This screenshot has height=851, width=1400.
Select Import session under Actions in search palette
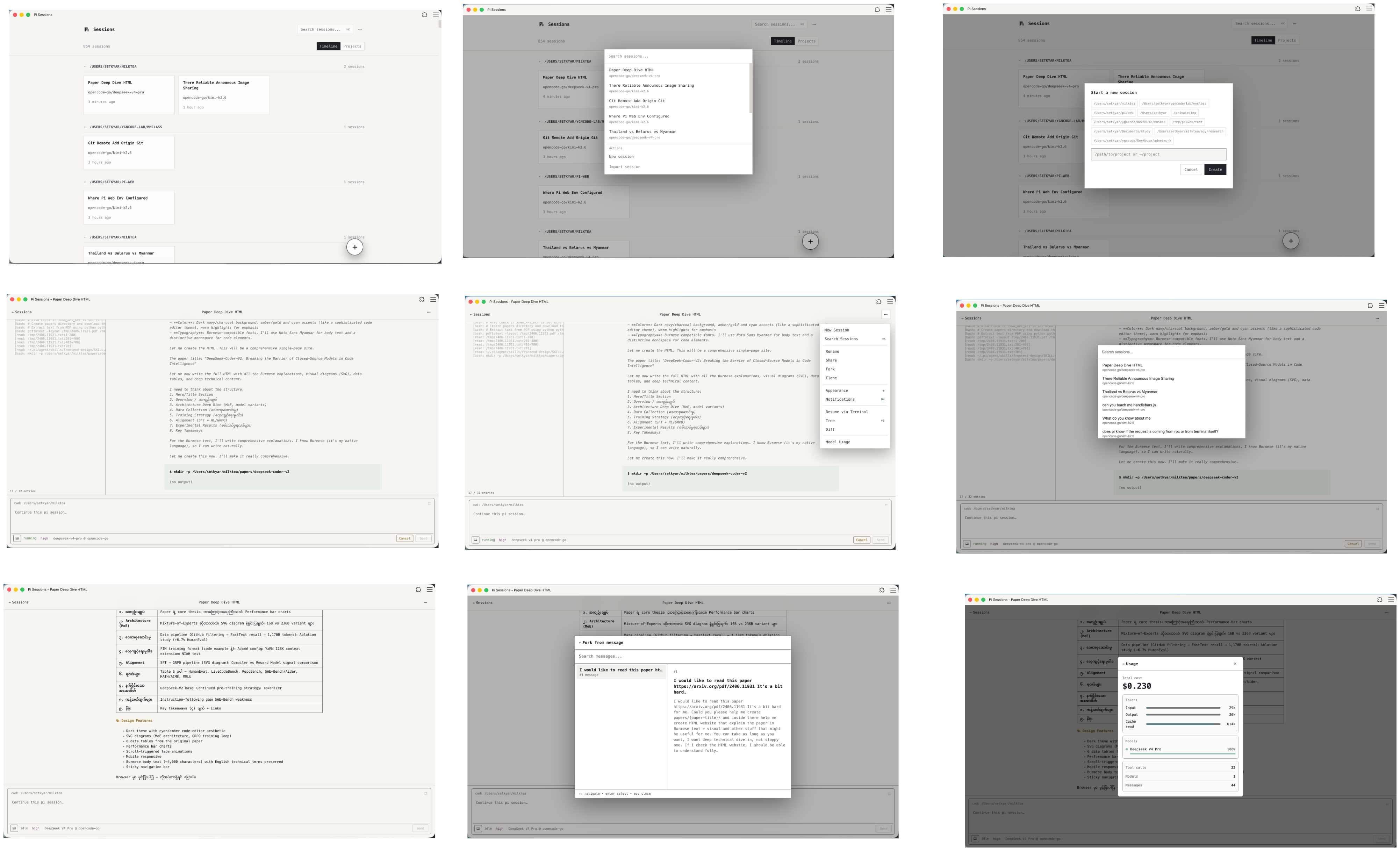click(678, 167)
